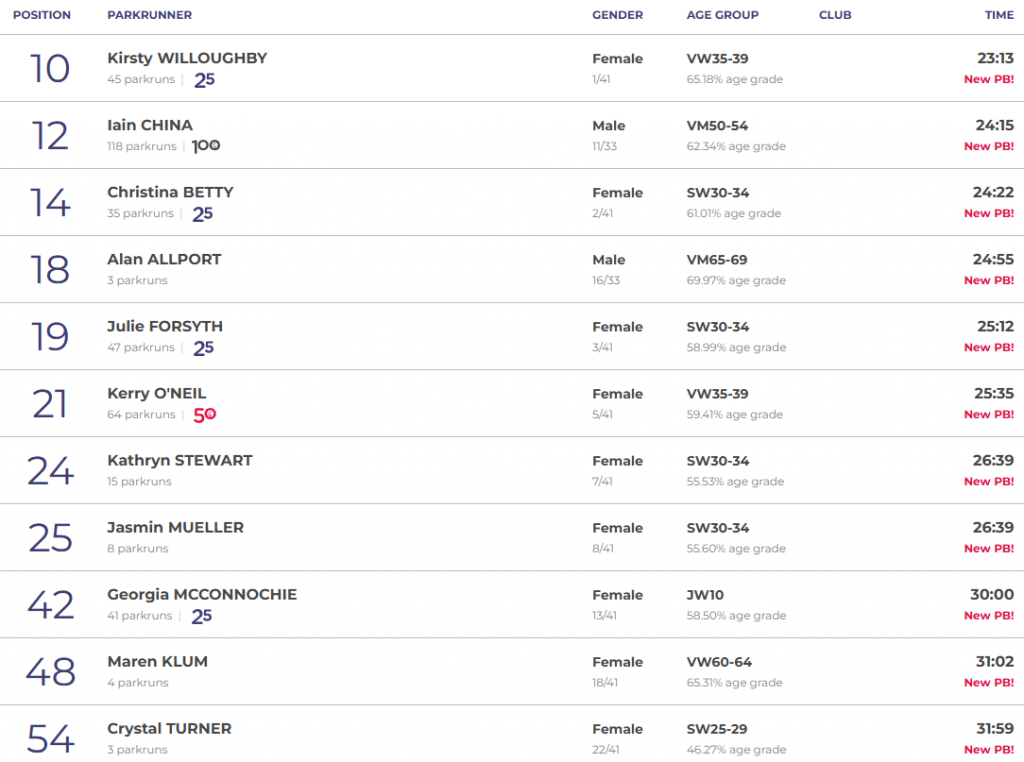Viewport: 1024px width, 762px height.
Task: Click Georgia McConnochie's 25 milestone badge
Action: pos(202,616)
